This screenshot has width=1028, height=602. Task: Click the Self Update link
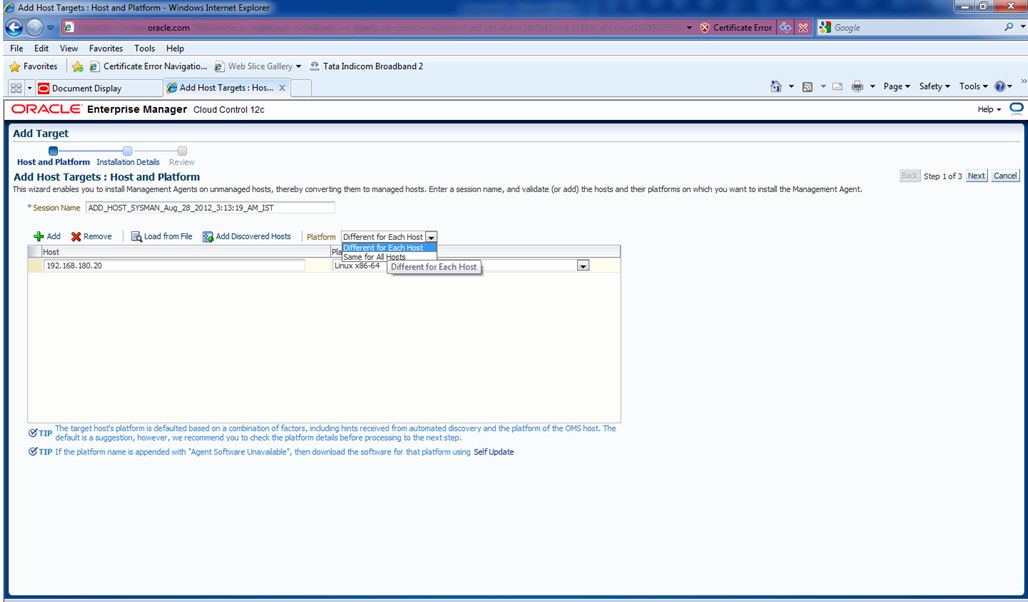494,452
